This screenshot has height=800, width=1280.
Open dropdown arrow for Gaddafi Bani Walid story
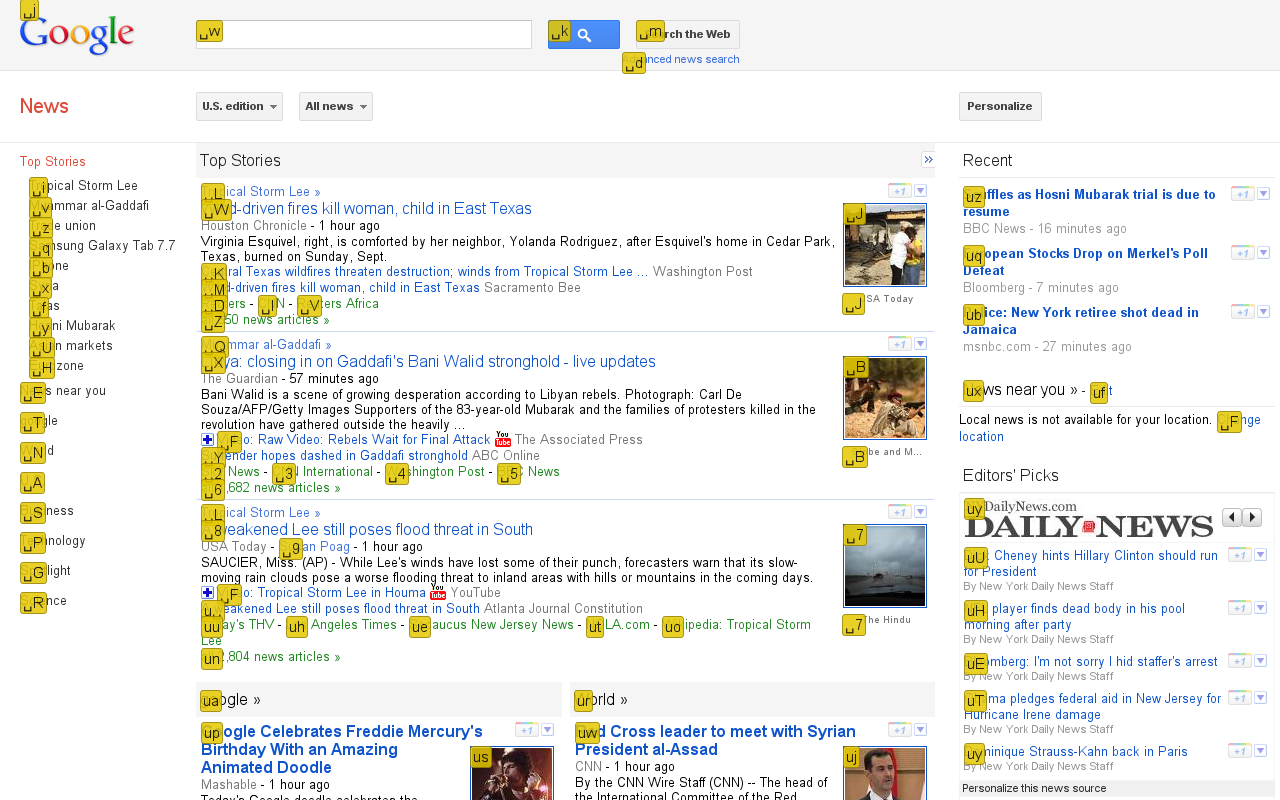920,344
